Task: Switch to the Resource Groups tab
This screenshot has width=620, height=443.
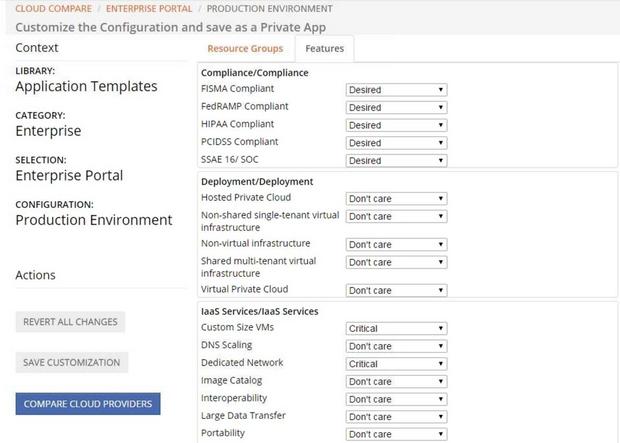Action: (x=245, y=48)
